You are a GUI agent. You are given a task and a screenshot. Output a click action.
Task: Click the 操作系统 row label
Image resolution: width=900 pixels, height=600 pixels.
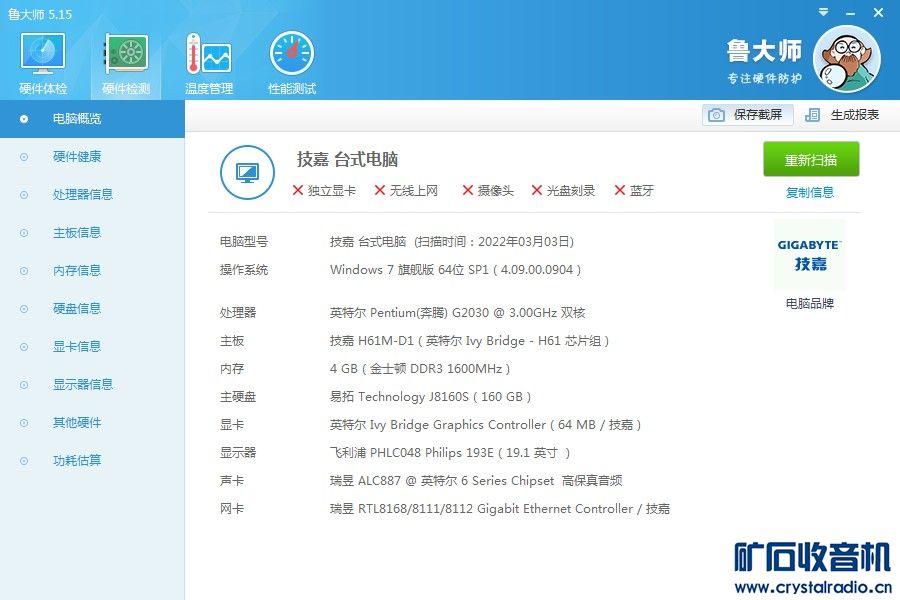click(x=244, y=270)
